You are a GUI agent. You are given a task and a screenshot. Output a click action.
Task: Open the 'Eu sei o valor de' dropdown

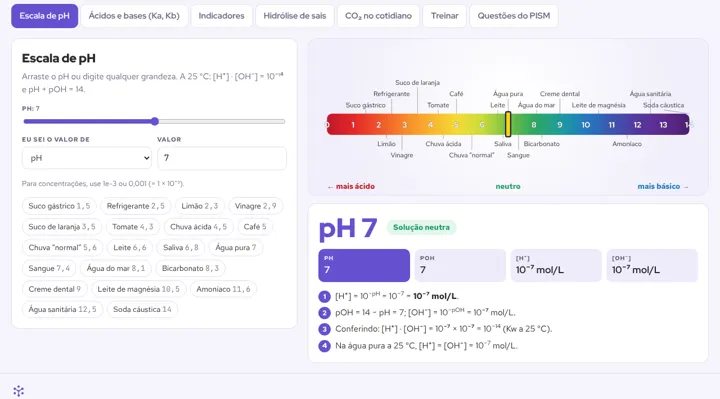pos(87,158)
